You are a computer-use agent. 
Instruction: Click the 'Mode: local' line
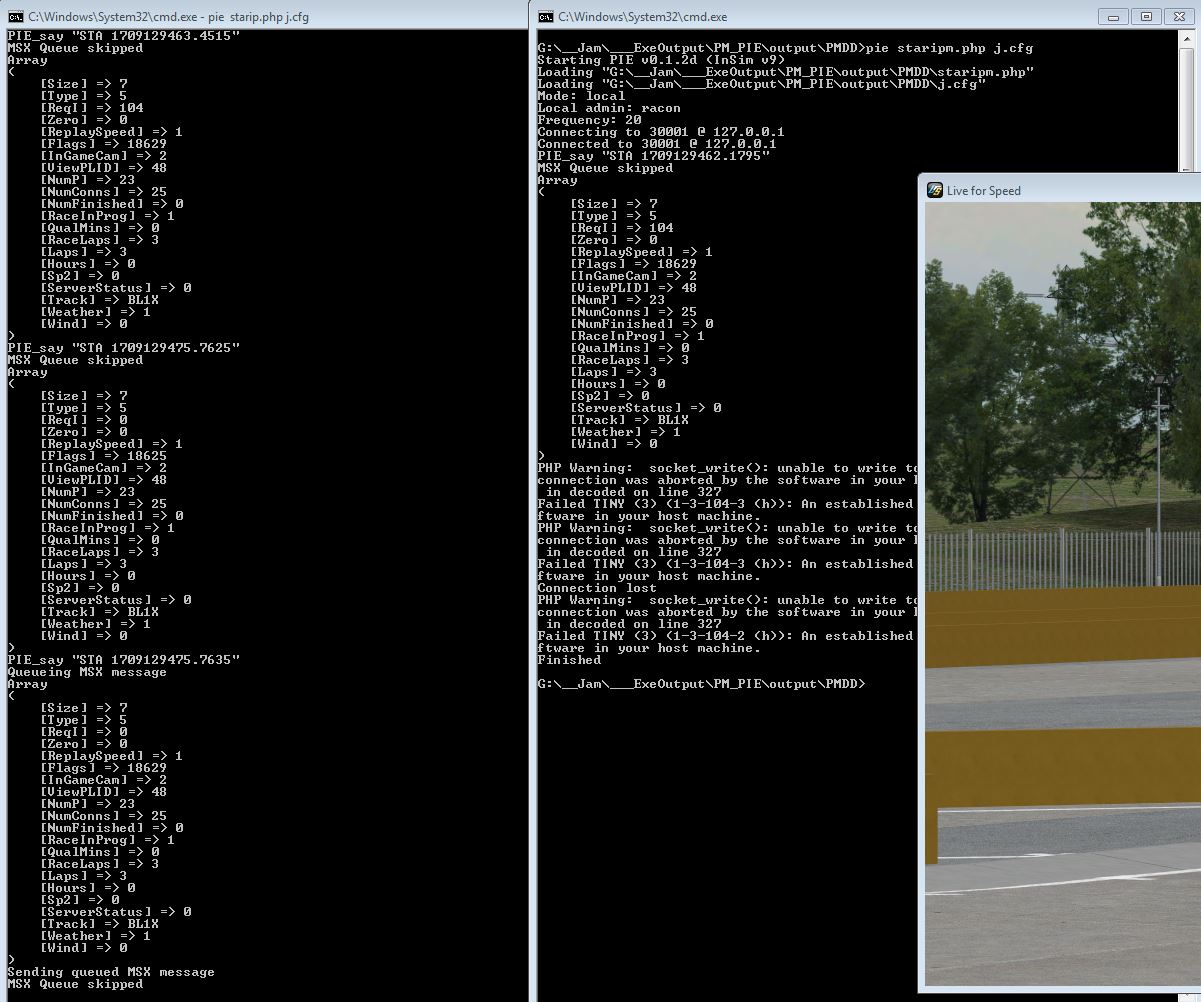click(581, 96)
